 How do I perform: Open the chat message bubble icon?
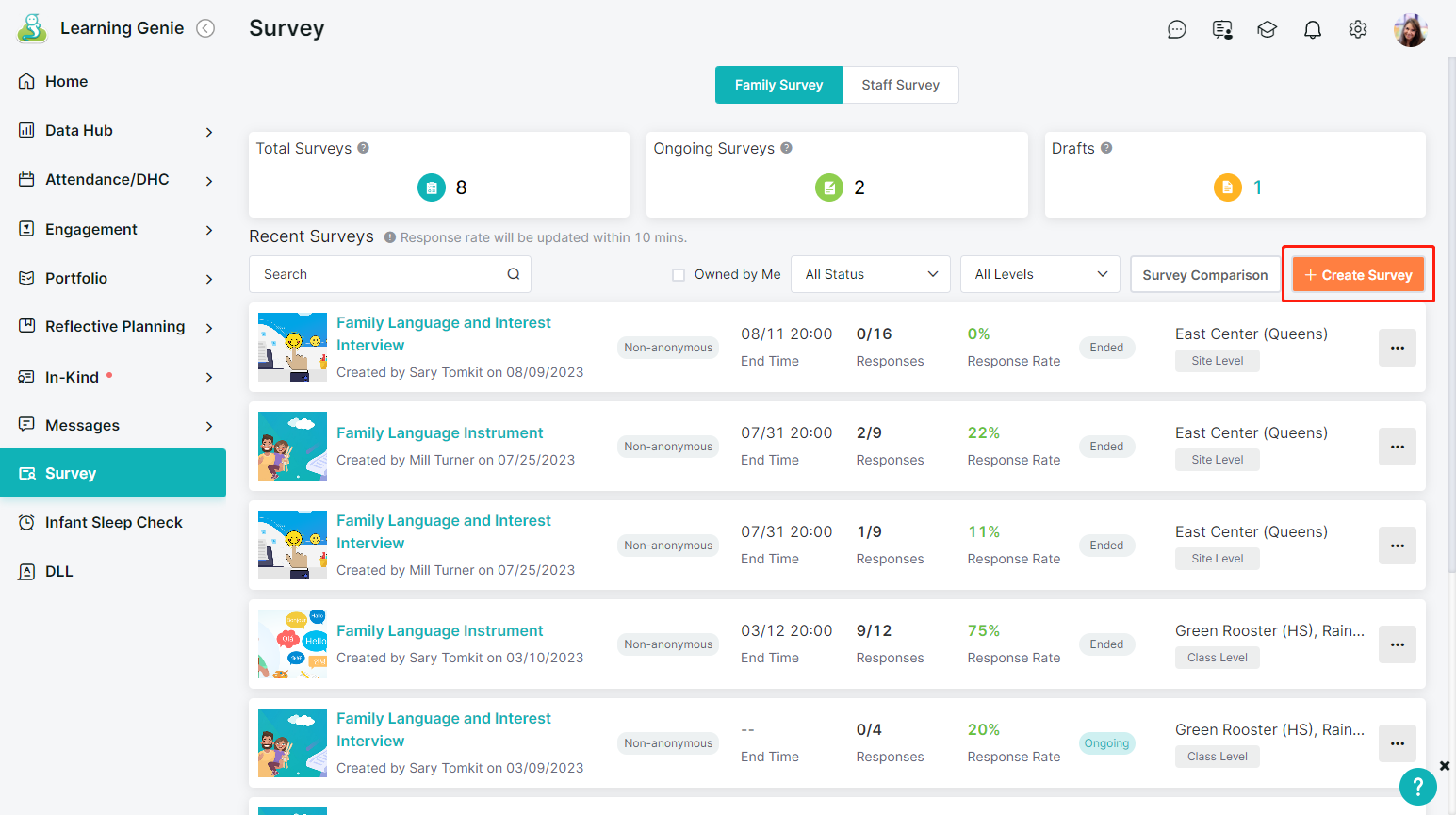1176,30
